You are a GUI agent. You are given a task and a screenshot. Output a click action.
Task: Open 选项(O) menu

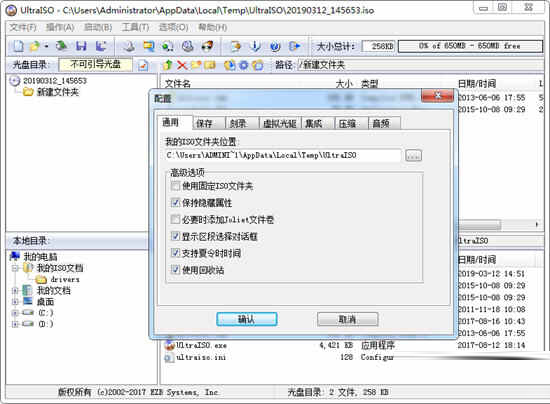(173, 27)
